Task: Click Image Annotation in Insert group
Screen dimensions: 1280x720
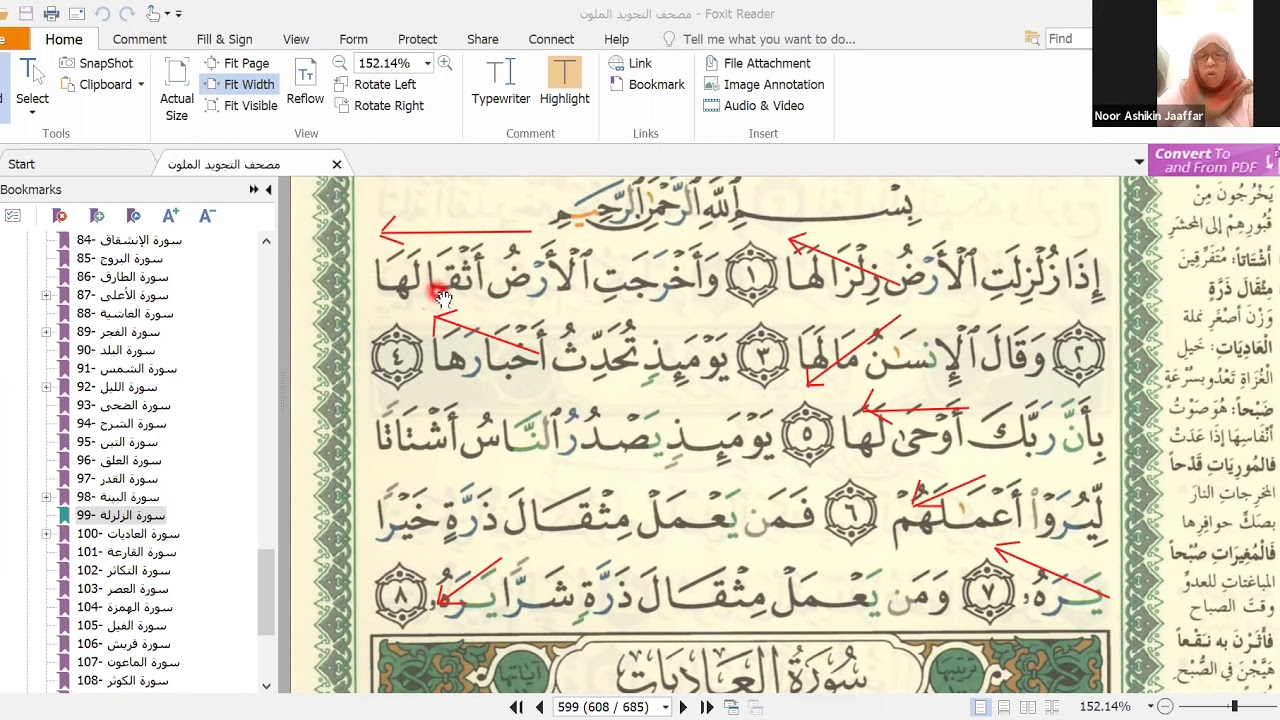Action: coord(764,84)
